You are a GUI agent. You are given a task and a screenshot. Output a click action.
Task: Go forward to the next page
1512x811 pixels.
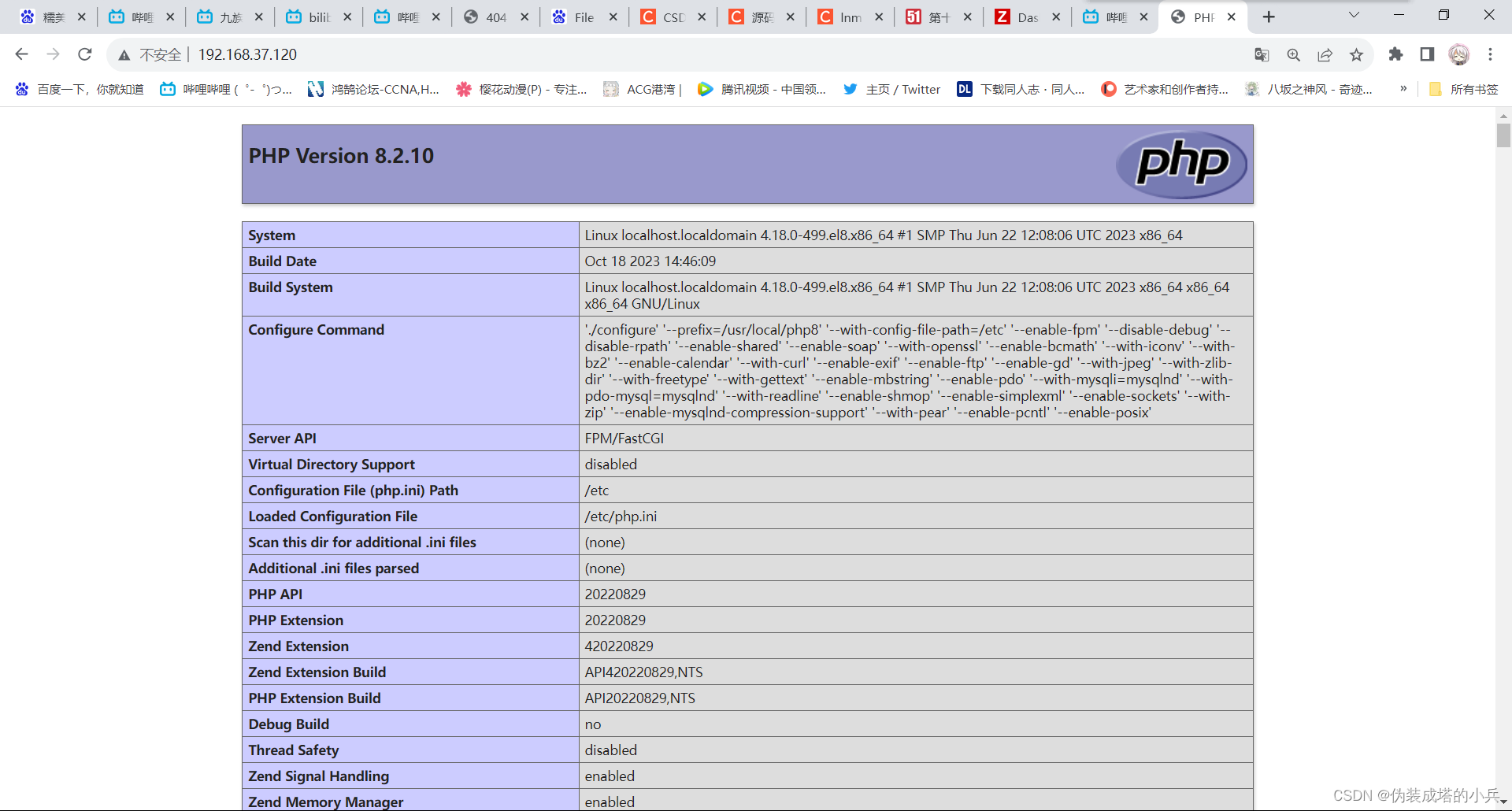pyautogui.click(x=53, y=54)
